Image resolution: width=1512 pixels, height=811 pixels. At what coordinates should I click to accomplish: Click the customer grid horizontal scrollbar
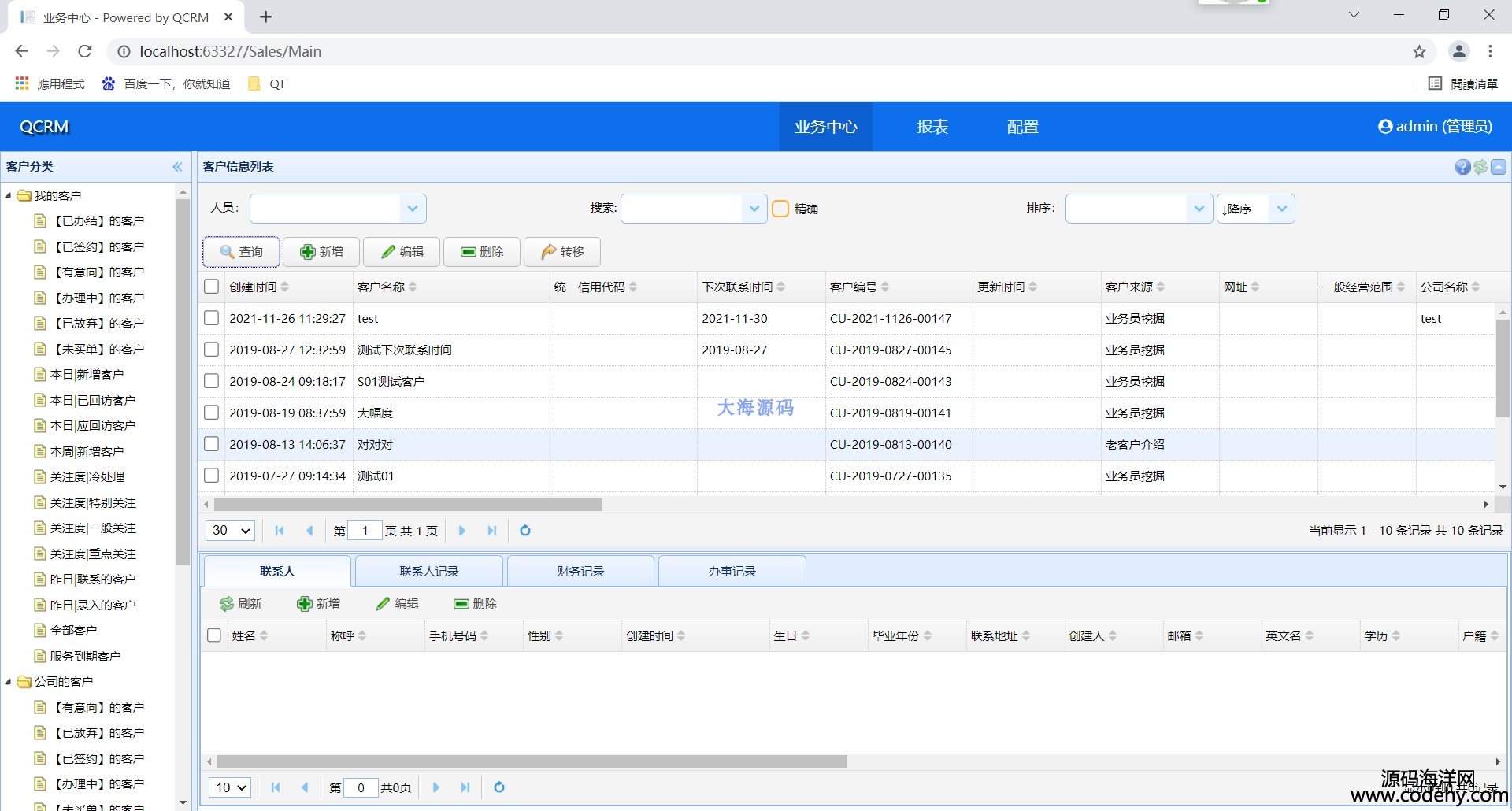coord(408,504)
